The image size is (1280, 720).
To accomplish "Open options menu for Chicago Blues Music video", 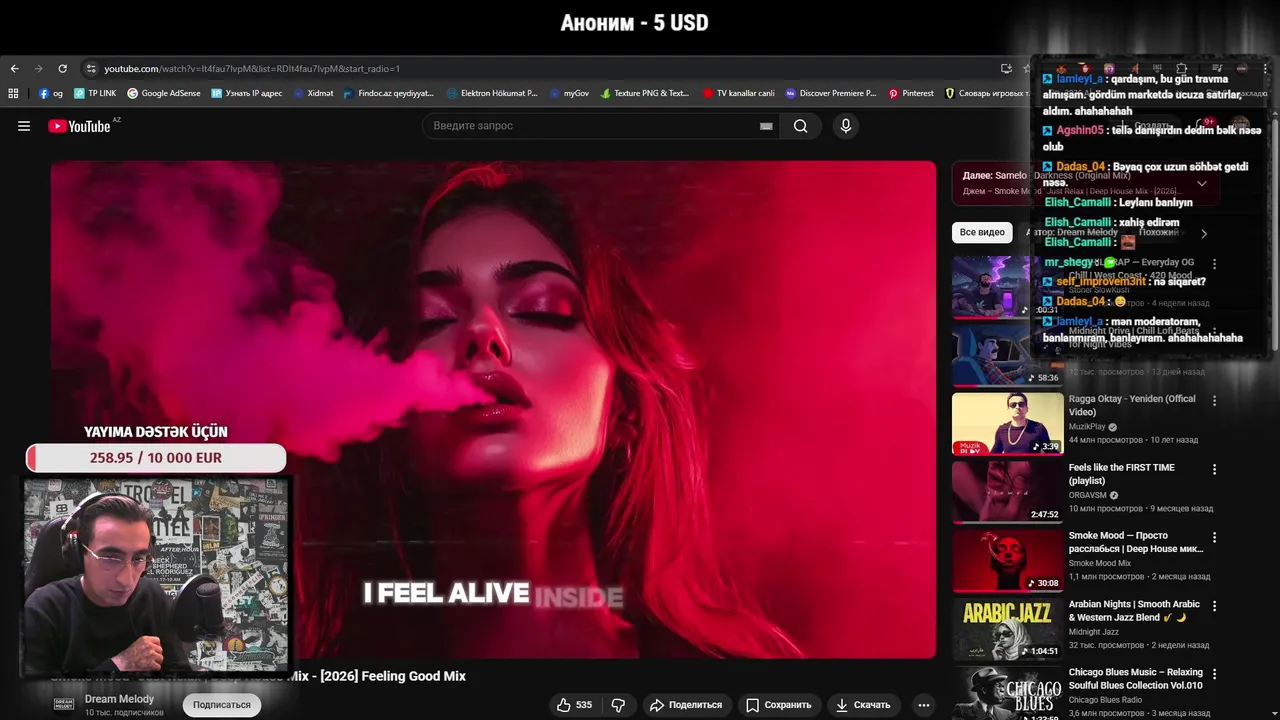I will click(x=1214, y=674).
